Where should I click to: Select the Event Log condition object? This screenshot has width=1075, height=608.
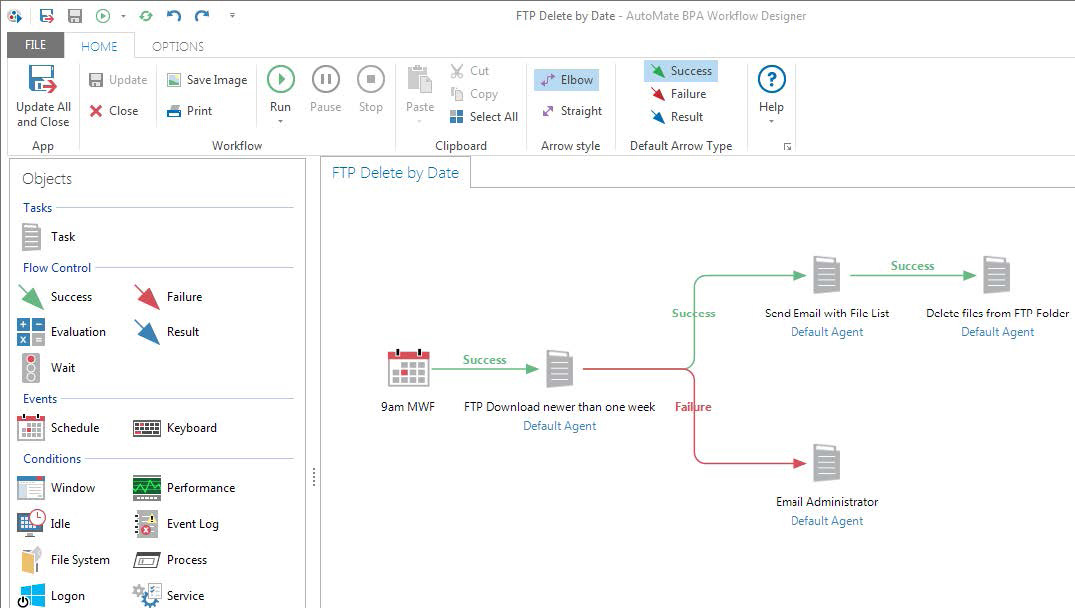[x=177, y=524]
